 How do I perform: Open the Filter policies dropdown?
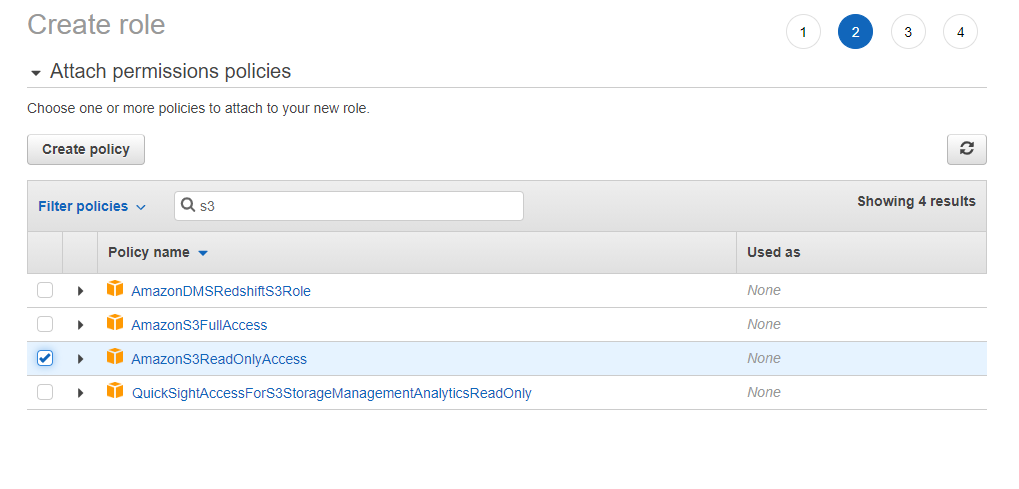(x=92, y=206)
